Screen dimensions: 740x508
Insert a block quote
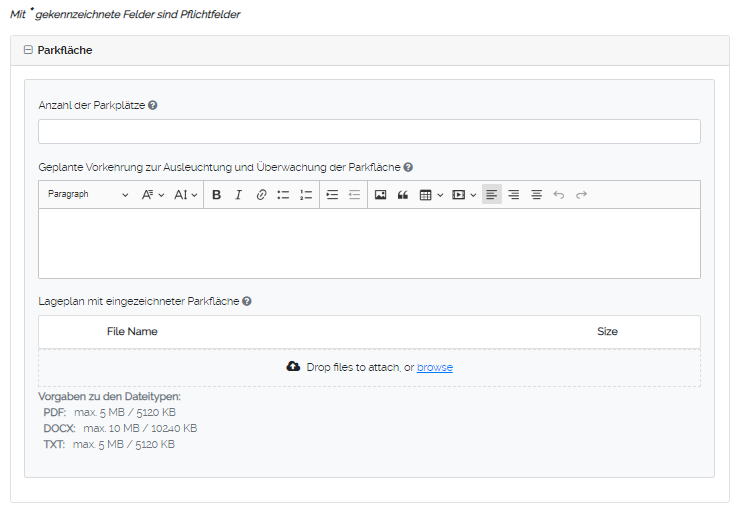point(403,195)
